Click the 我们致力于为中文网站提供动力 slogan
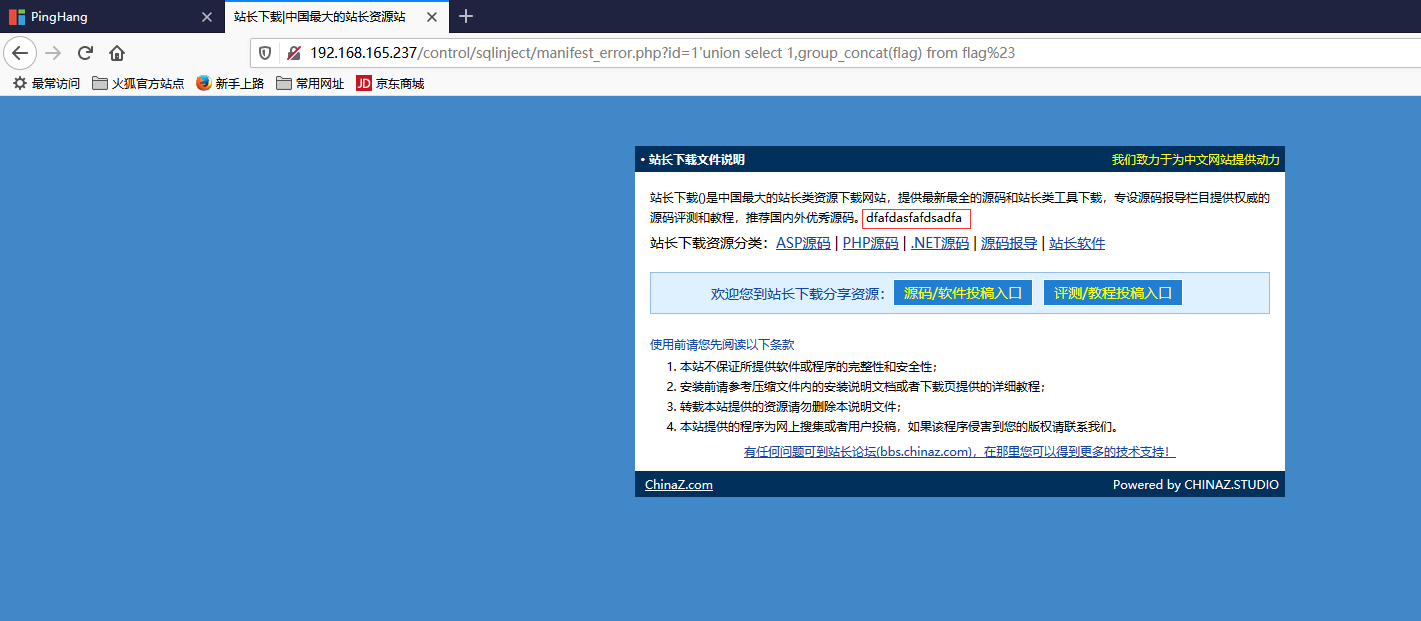Viewport: 1421px width, 621px height. coord(1195,160)
